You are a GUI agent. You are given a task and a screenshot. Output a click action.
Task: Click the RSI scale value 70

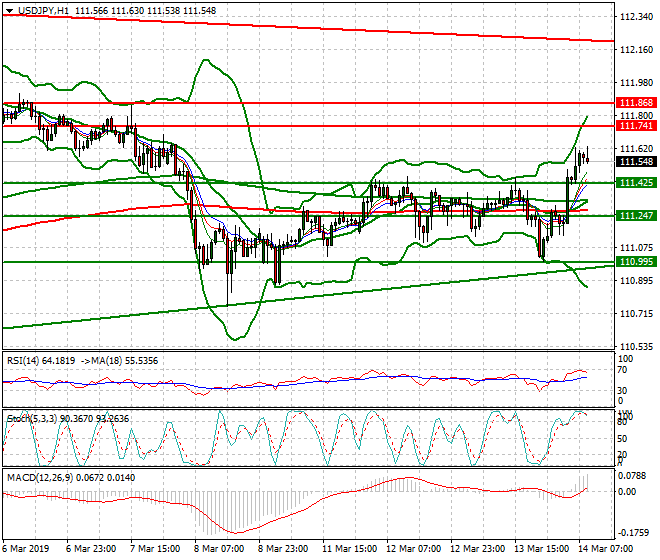point(622,370)
